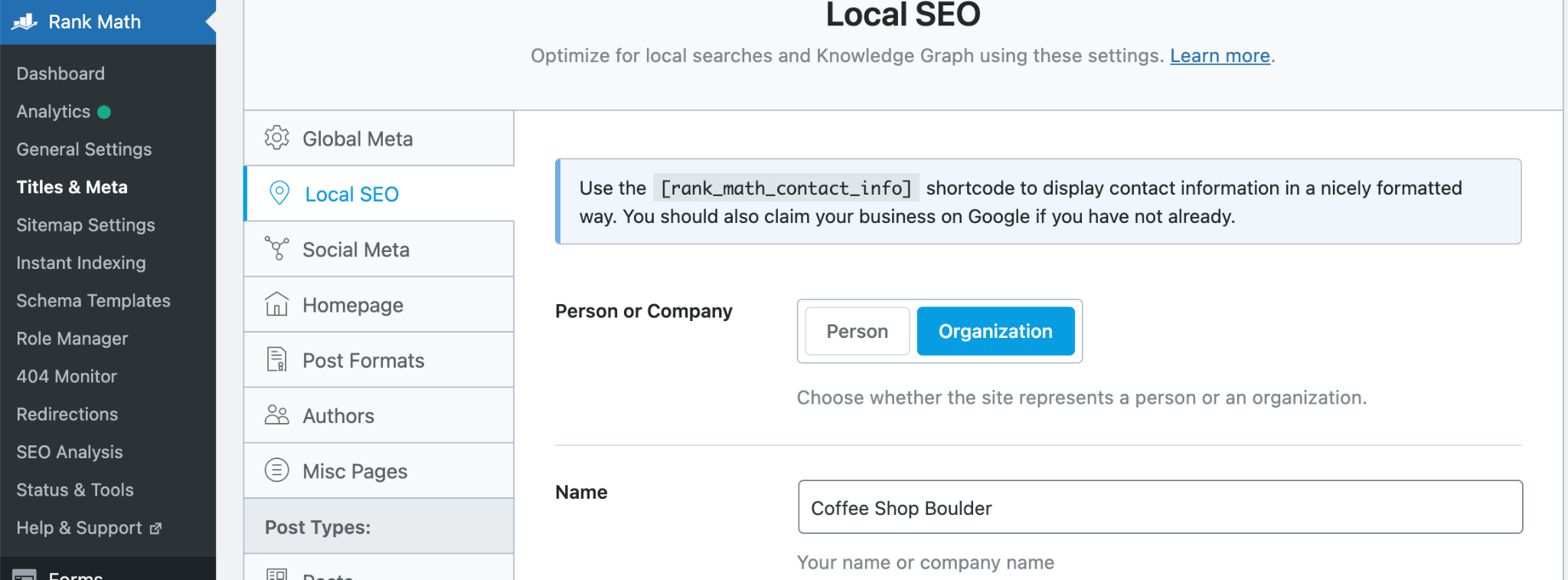Click the Misc Pages list icon

point(276,470)
